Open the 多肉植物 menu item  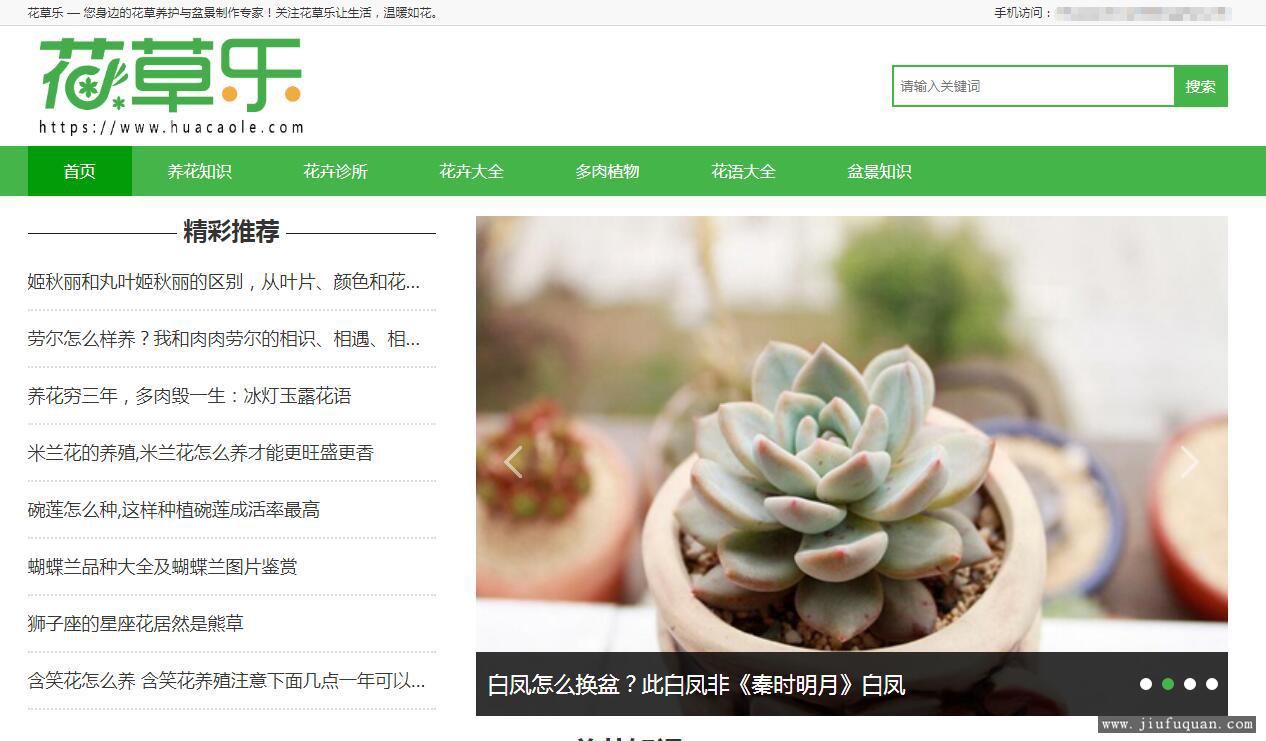(608, 171)
